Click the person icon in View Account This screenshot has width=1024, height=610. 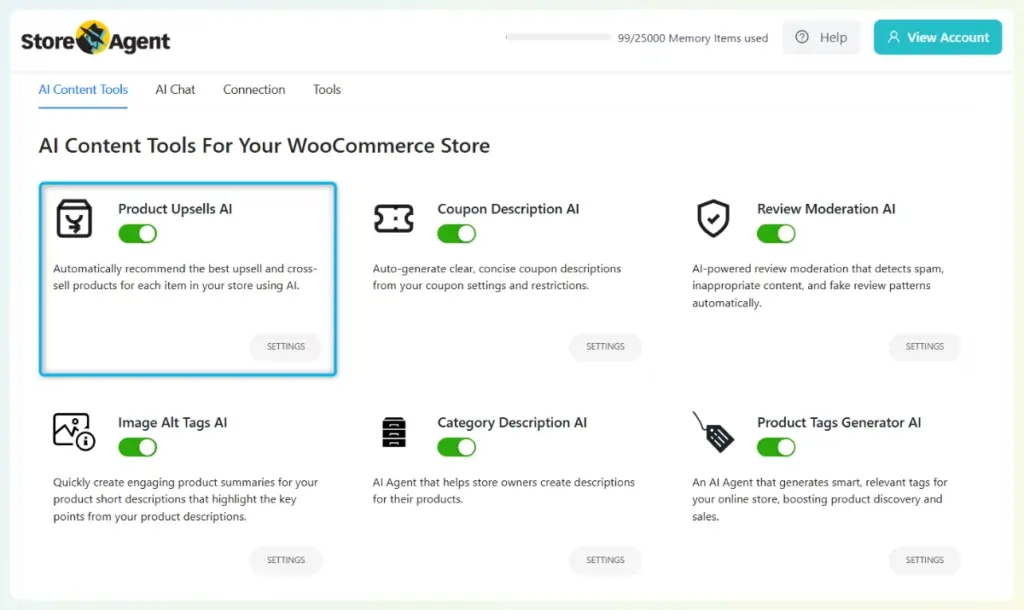click(x=893, y=37)
